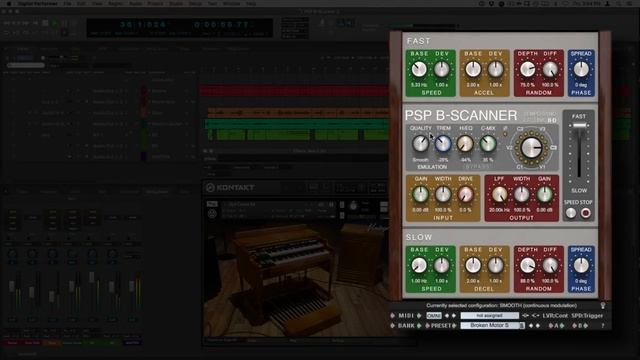Click the SLOW RANDOM DEPTH knob
The height and width of the screenshot is (360, 640).
click(527, 265)
